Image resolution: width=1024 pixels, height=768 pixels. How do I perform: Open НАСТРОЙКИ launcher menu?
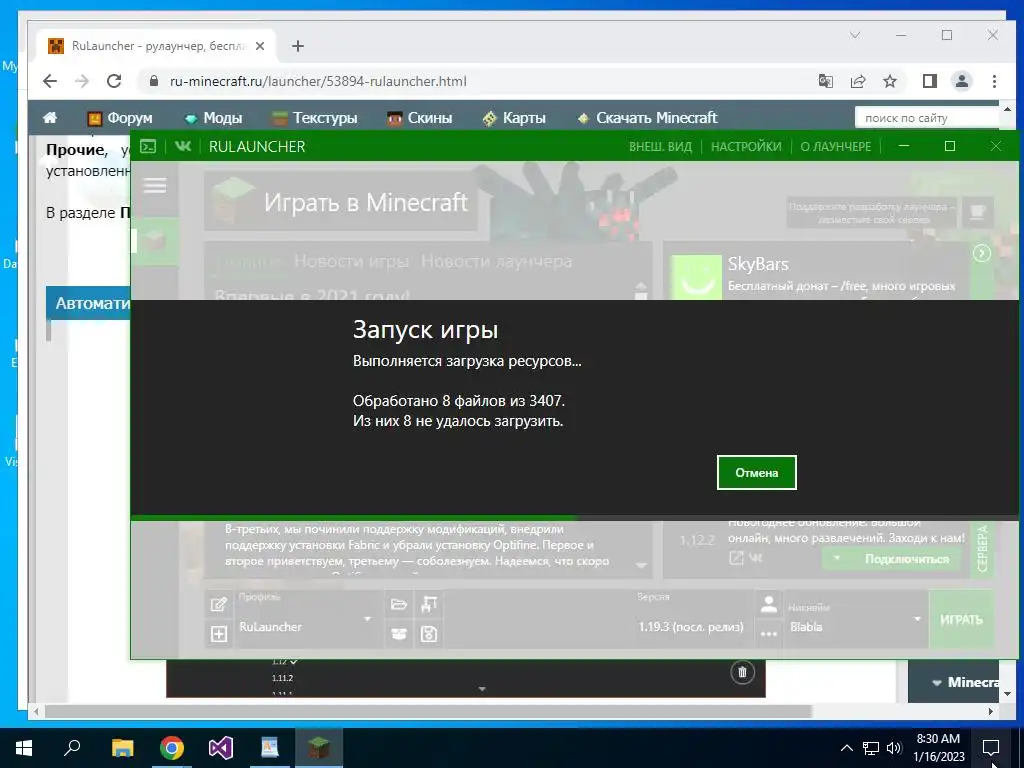pyautogui.click(x=746, y=146)
